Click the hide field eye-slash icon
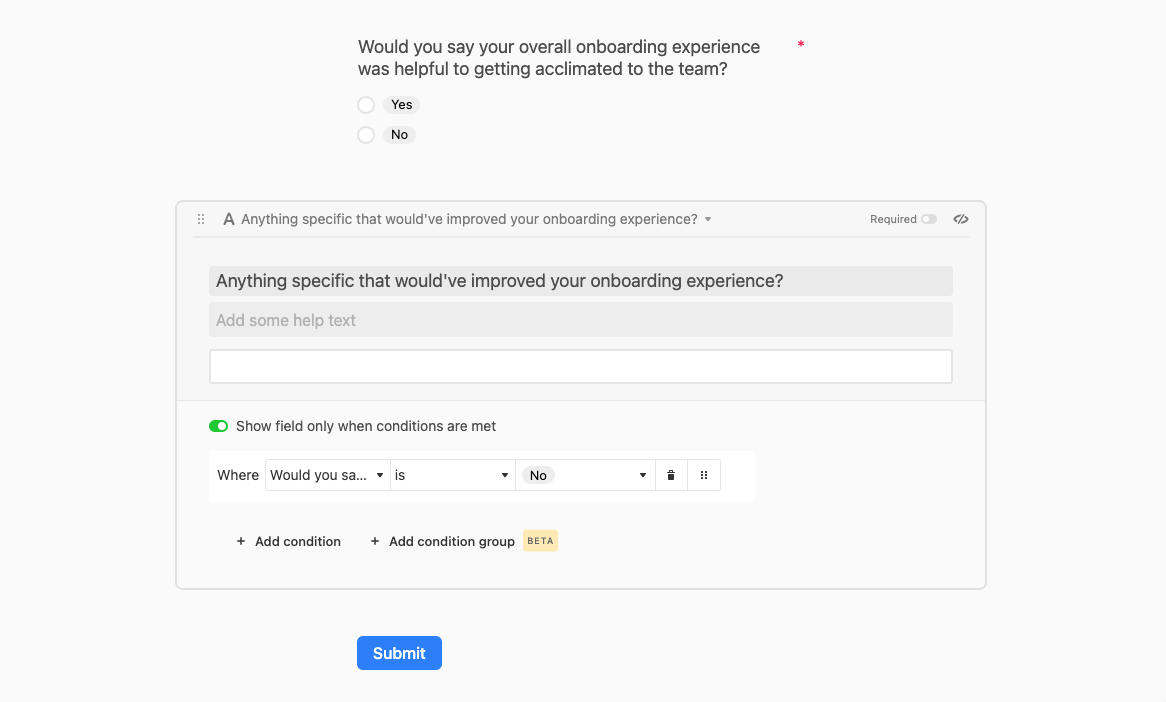 coord(961,219)
